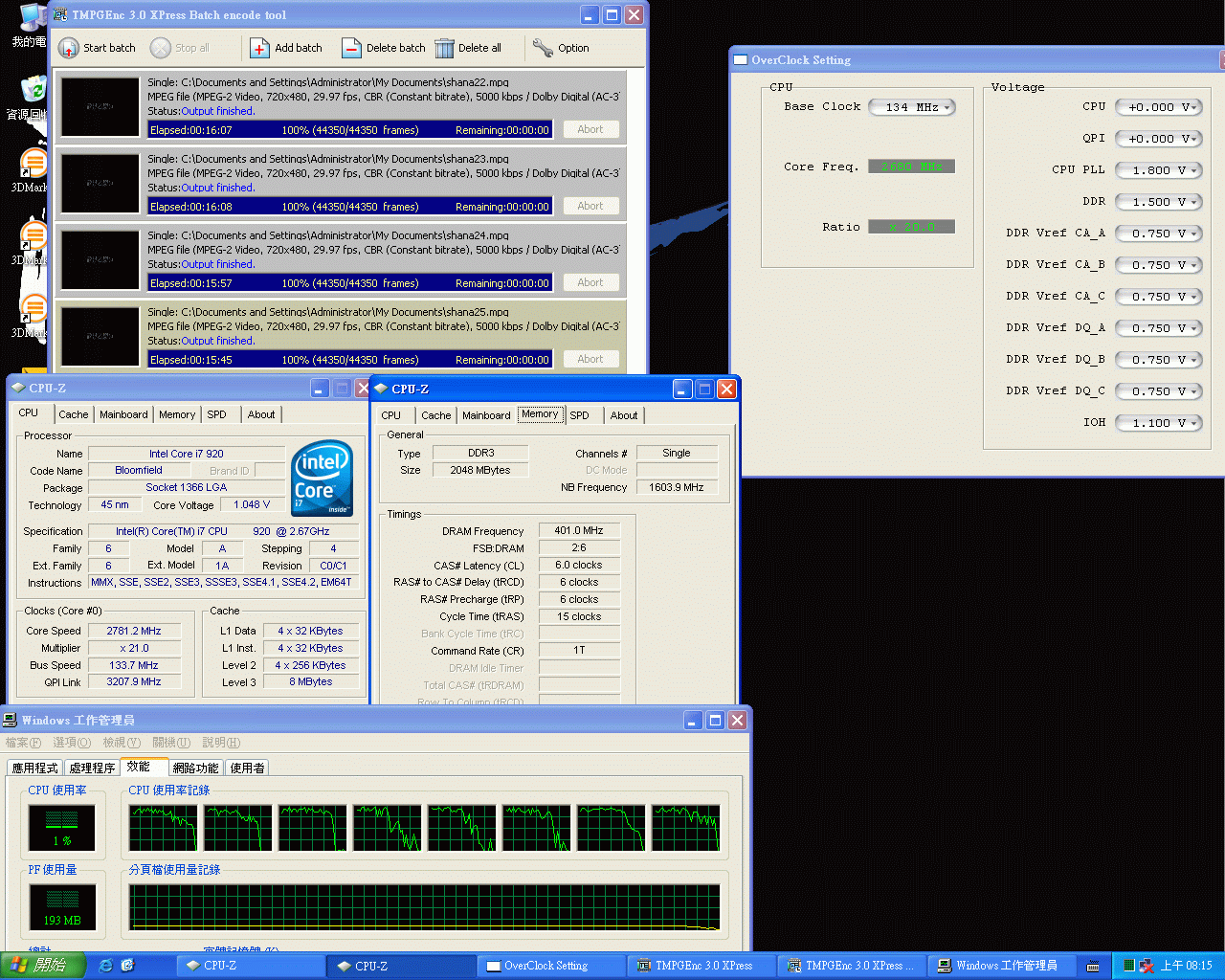Switch to Mainboard tab in left CPU-Z

[x=123, y=414]
